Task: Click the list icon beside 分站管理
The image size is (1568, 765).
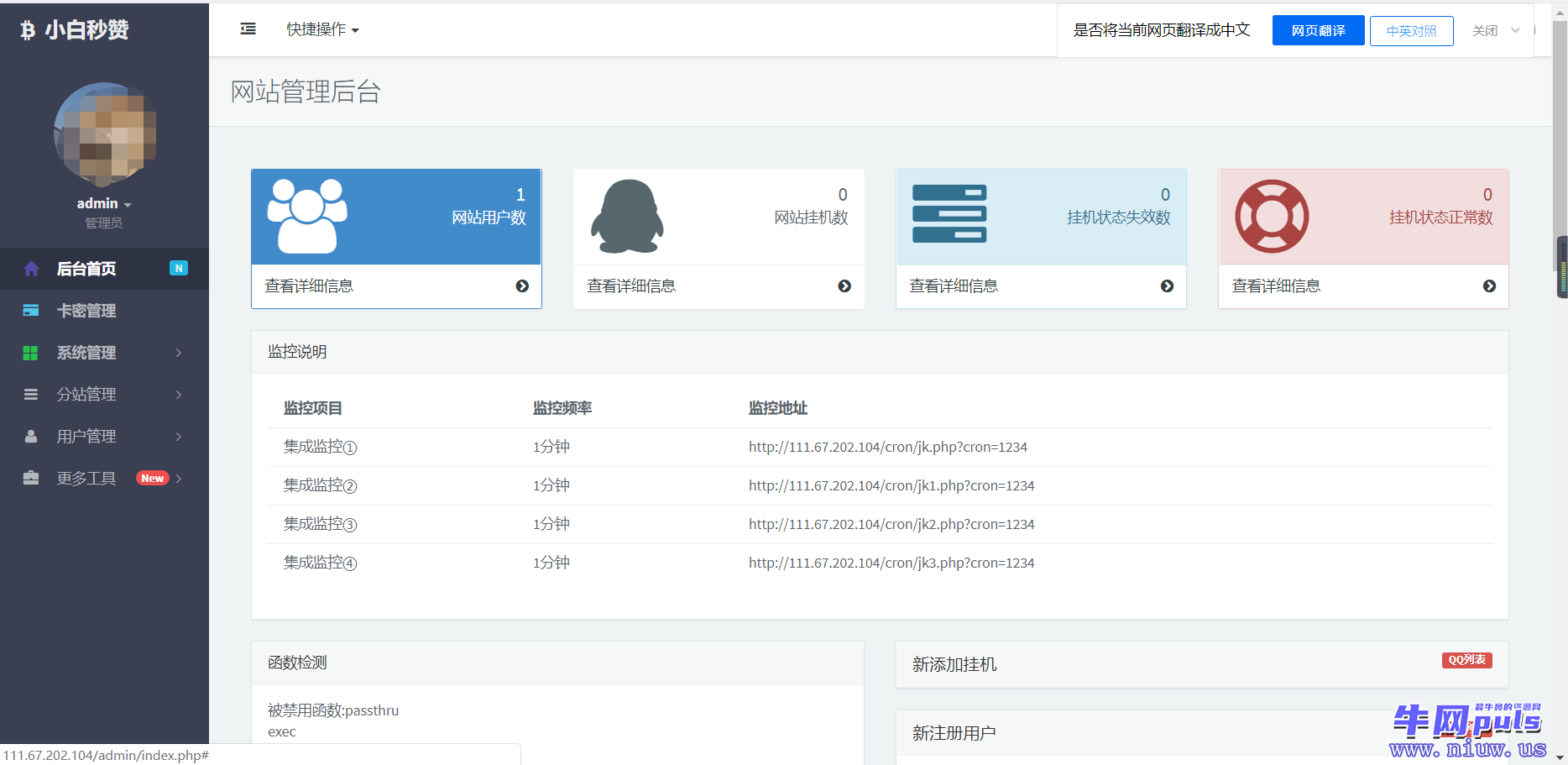Action: pos(31,394)
